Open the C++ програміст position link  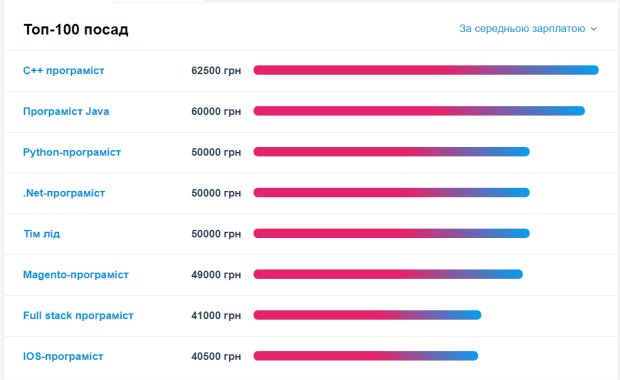(x=64, y=70)
